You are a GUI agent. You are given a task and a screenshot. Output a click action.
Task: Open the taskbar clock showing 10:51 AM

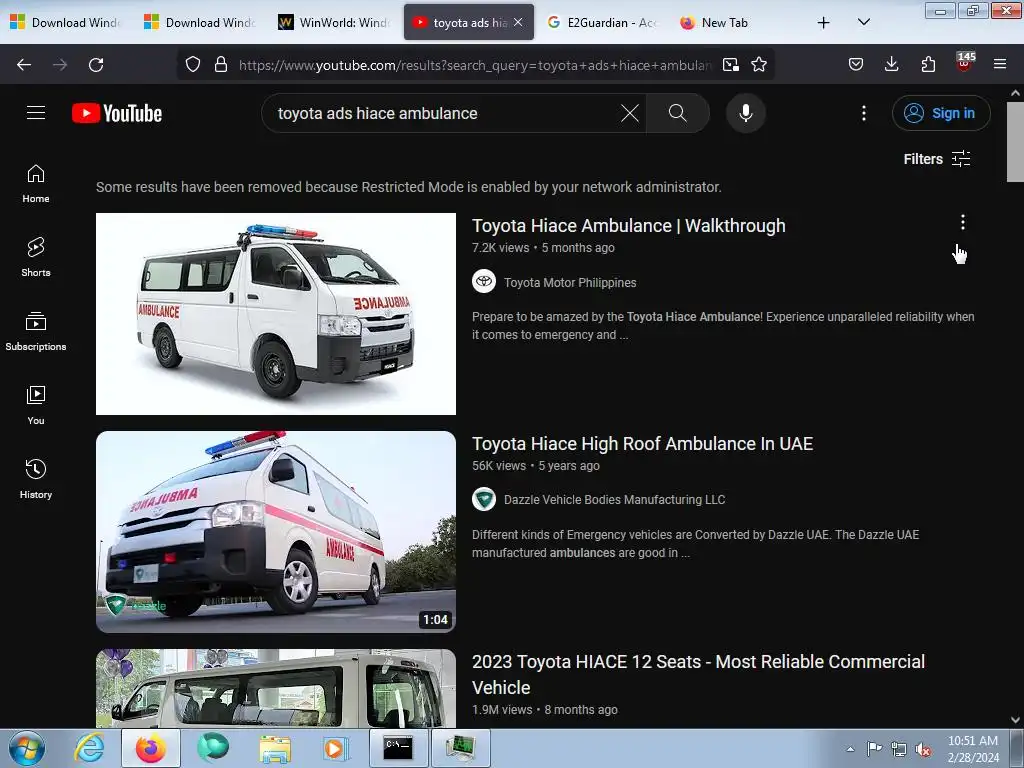point(972,749)
